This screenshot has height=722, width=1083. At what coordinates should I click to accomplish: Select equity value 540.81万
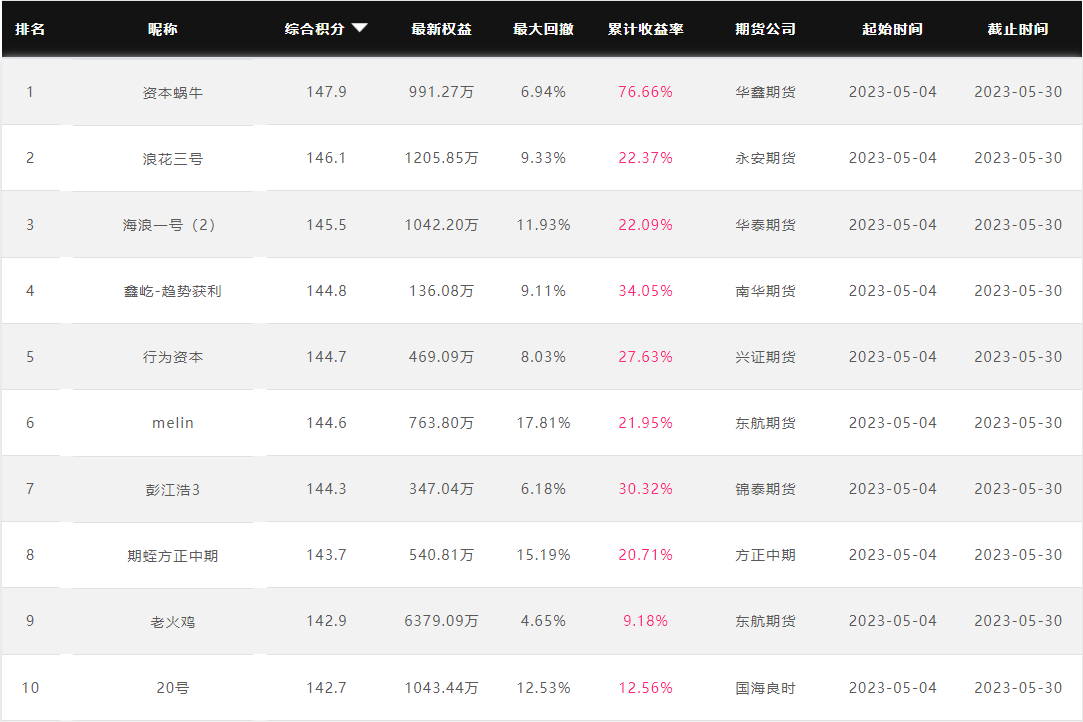point(441,555)
